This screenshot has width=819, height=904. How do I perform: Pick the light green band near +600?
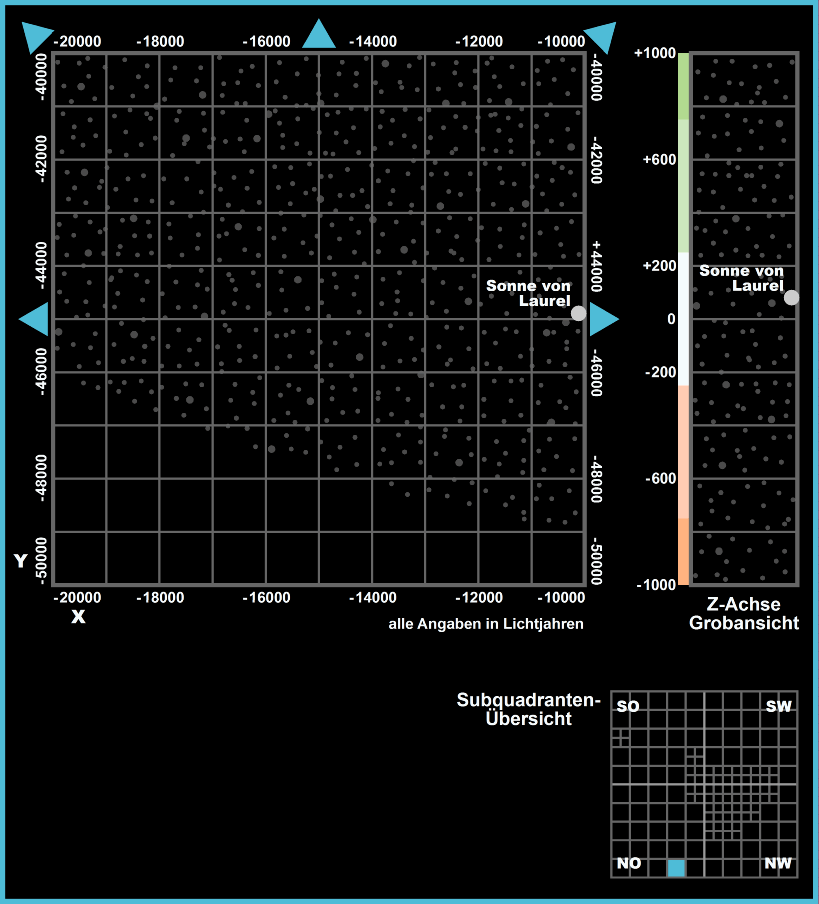(x=684, y=185)
